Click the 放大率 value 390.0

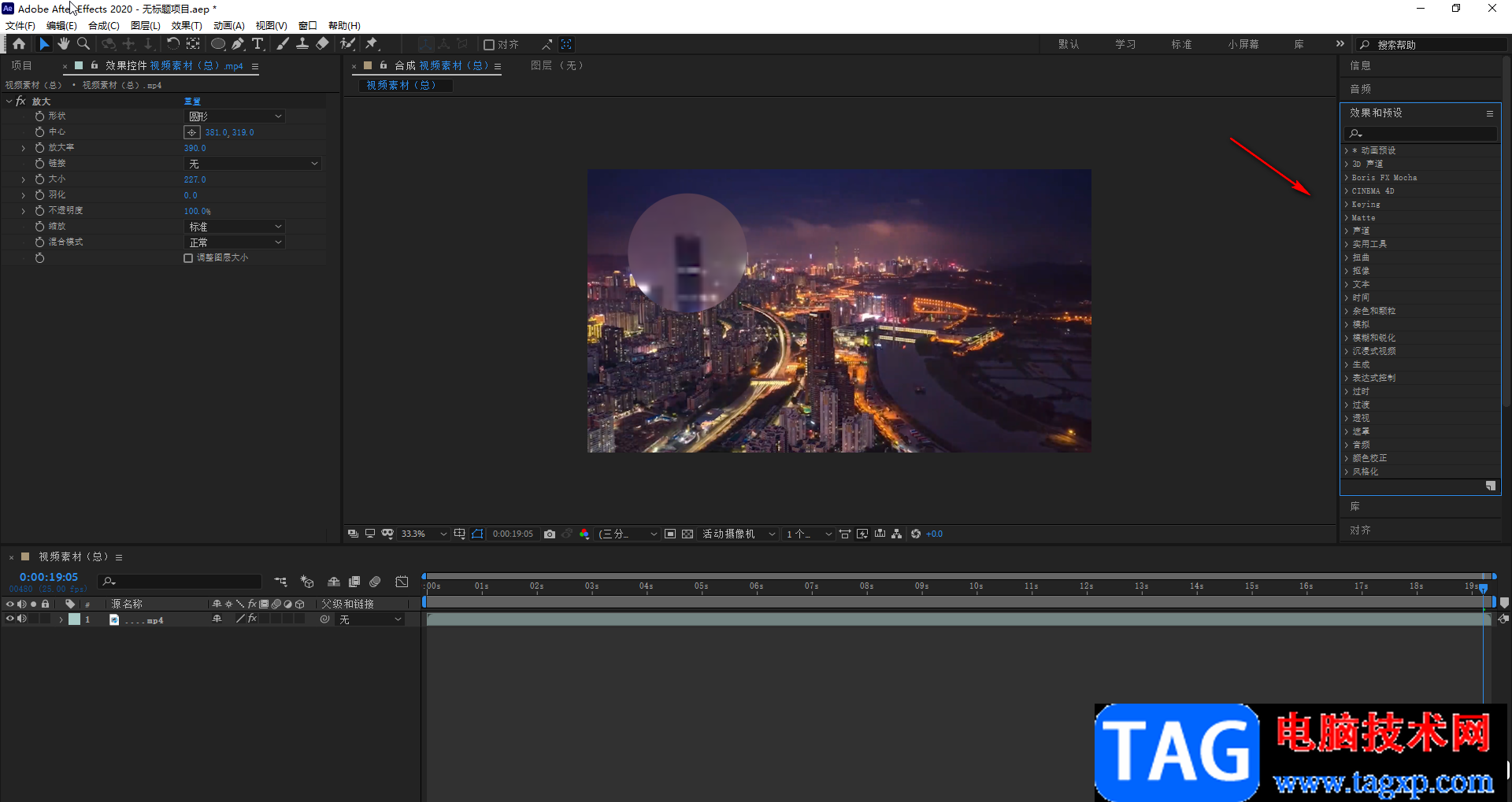(195, 148)
